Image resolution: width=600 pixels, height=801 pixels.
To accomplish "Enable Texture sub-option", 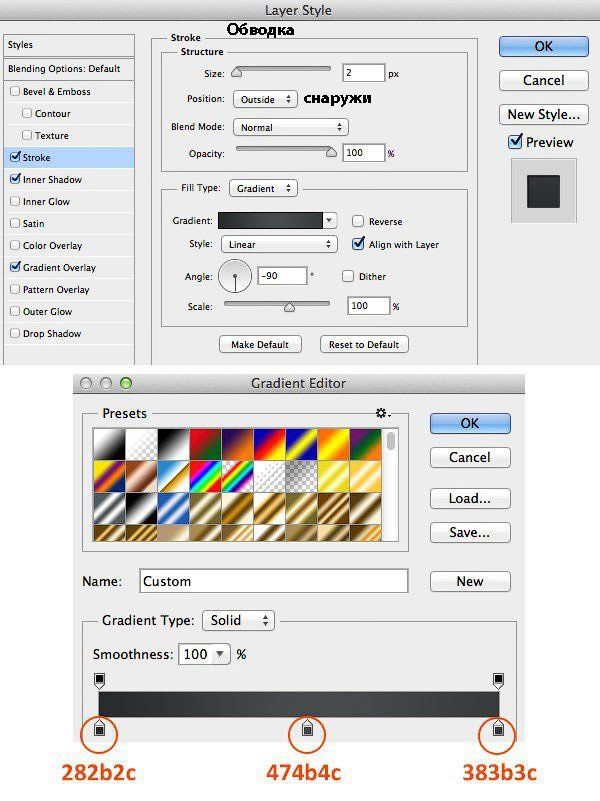I will pyautogui.click(x=27, y=135).
